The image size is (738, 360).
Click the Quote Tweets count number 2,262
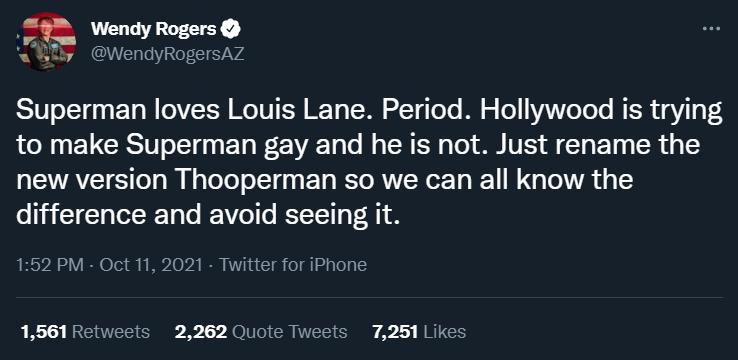pyautogui.click(x=201, y=332)
